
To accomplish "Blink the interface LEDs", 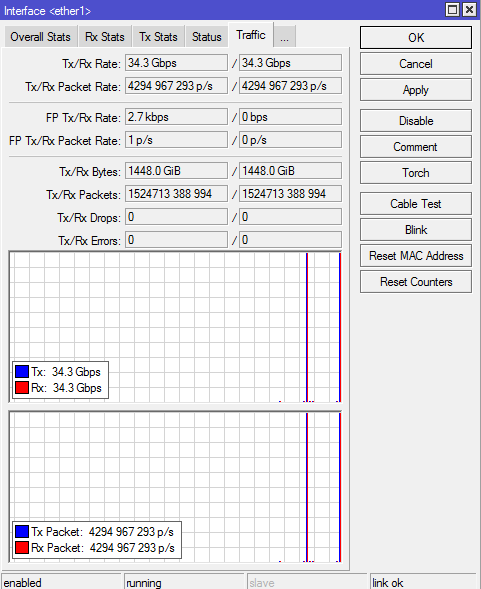I will pos(416,230).
